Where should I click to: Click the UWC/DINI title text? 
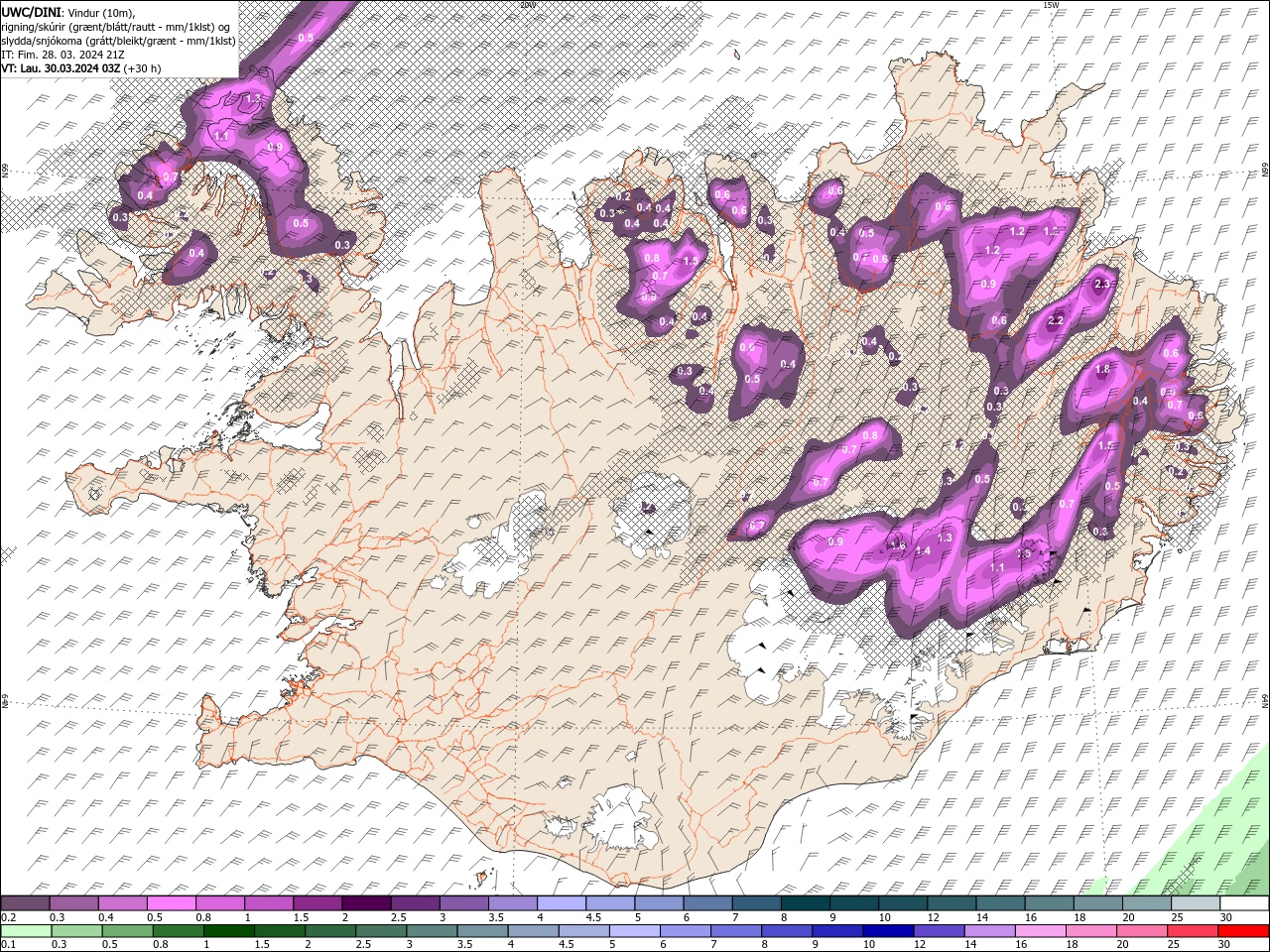click(32, 12)
